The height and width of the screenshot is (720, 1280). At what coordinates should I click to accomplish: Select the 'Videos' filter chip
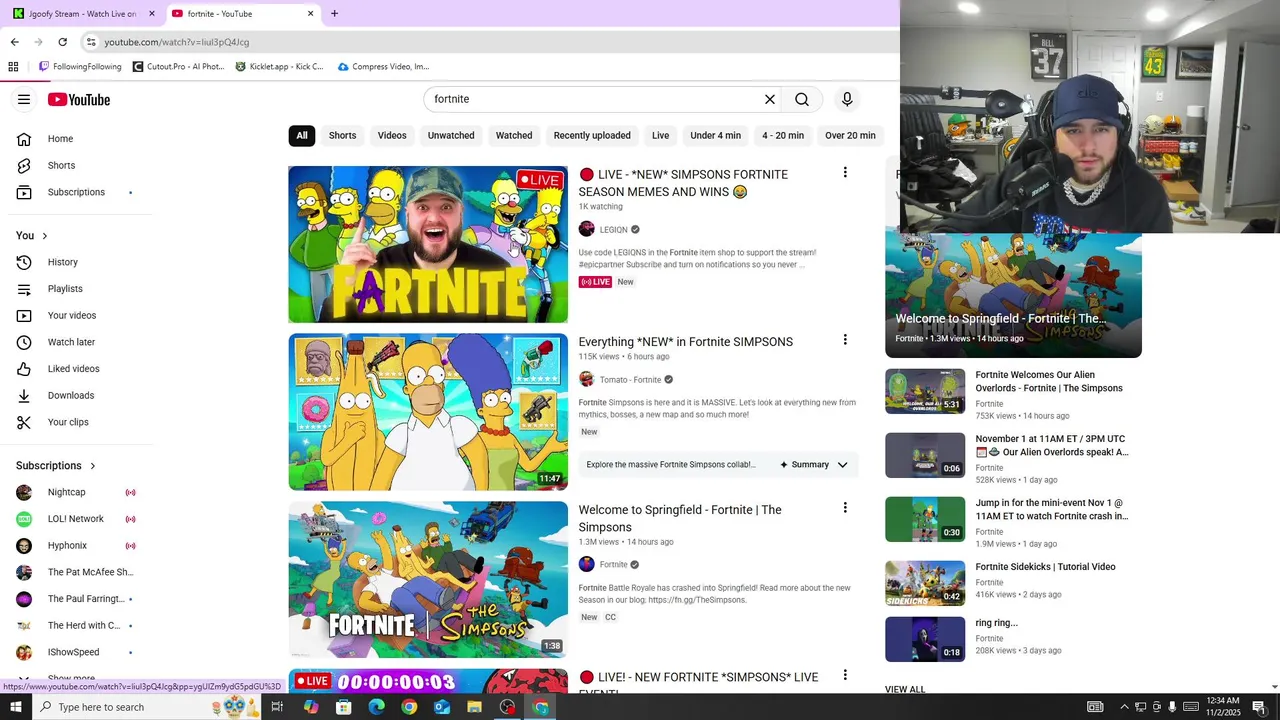click(x=392, y=135)
